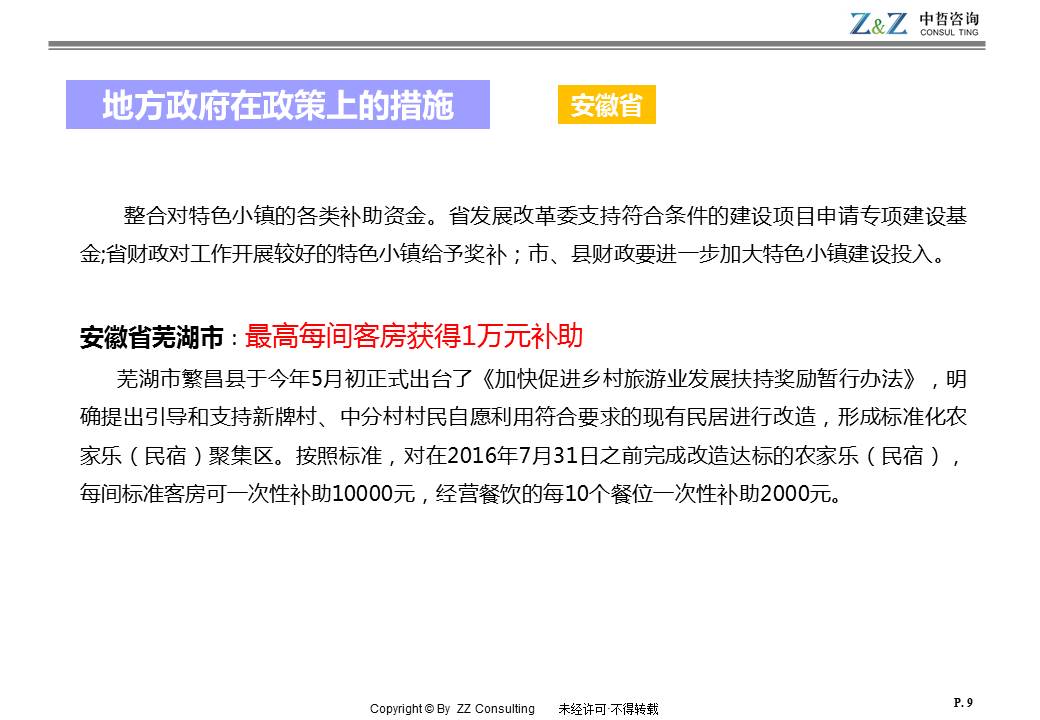
Task: Click the paragraph line starting with 整合对特色小镇
Action: tap(545, 216)
